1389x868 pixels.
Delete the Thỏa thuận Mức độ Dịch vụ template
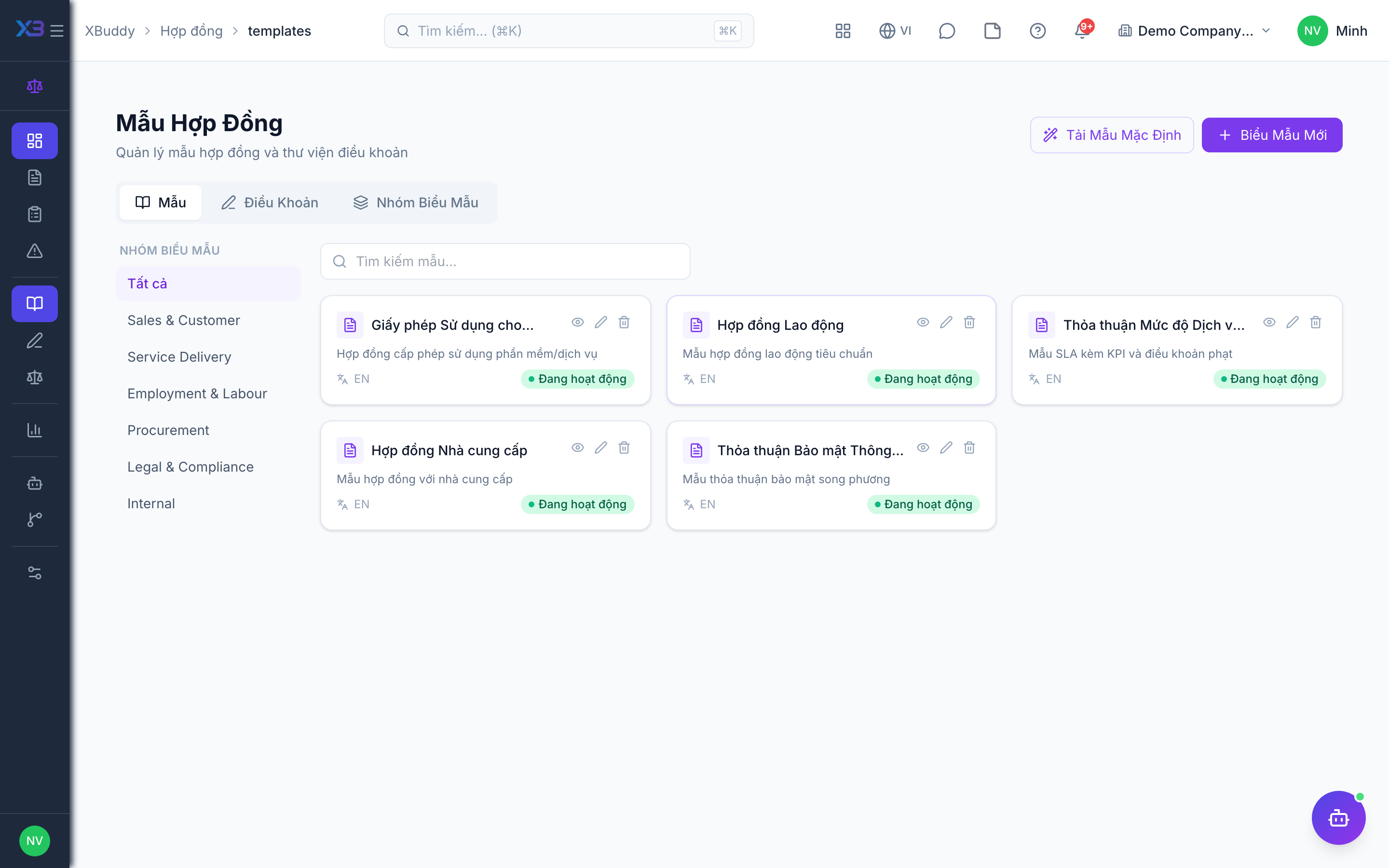click(x=1316, y=323)
